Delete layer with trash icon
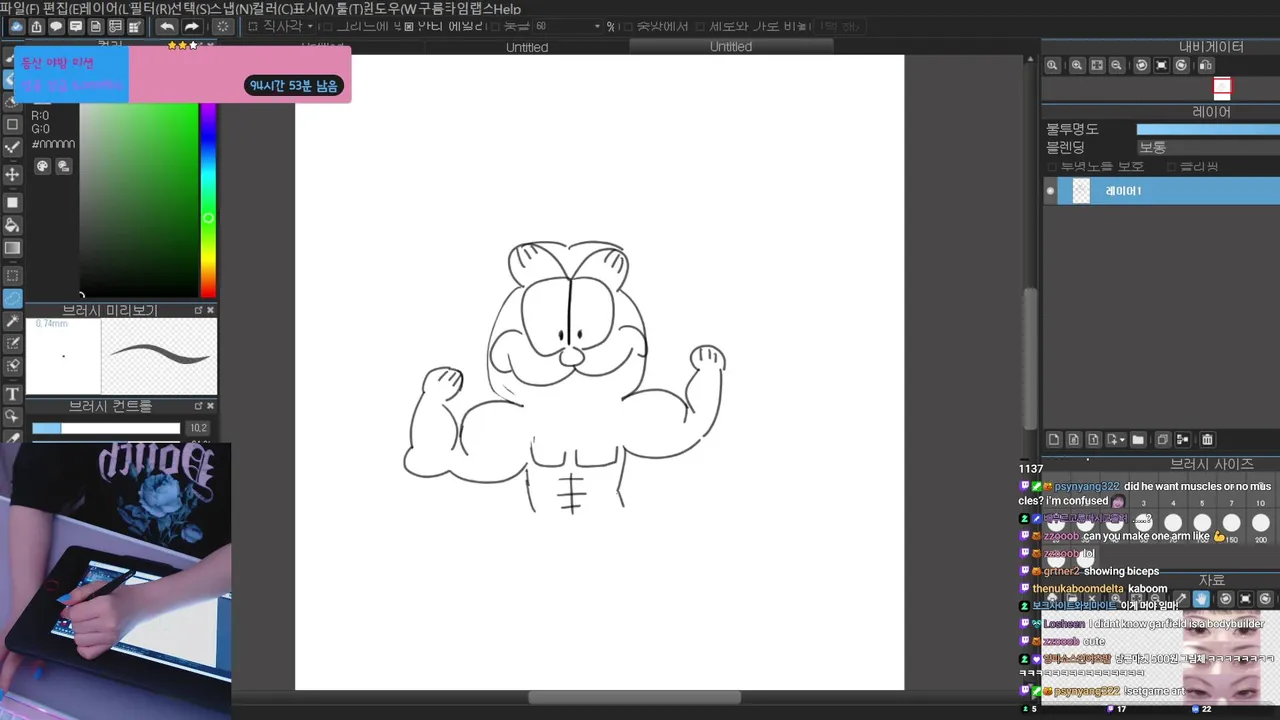1280x720 pixels. pyautogui.click(x=1207, y=439)
